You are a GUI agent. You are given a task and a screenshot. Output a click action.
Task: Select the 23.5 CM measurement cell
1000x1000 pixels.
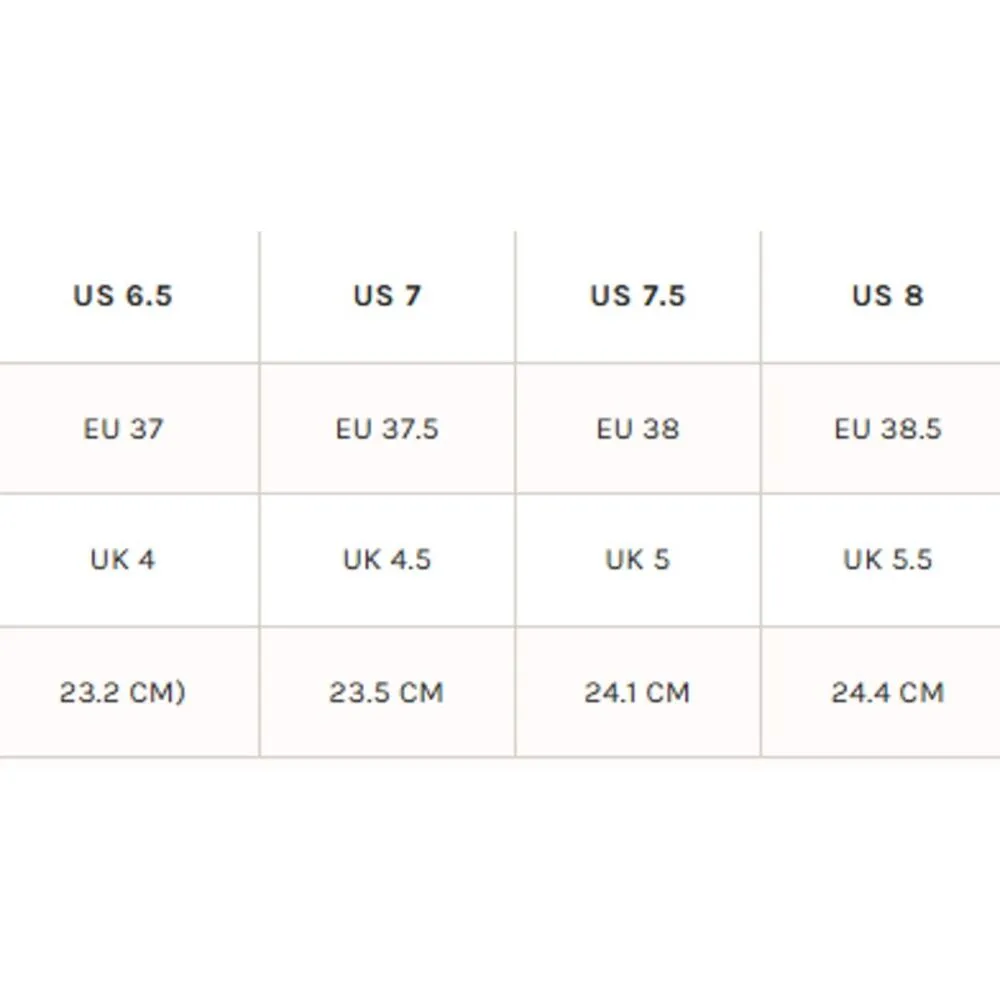point(387,692)
